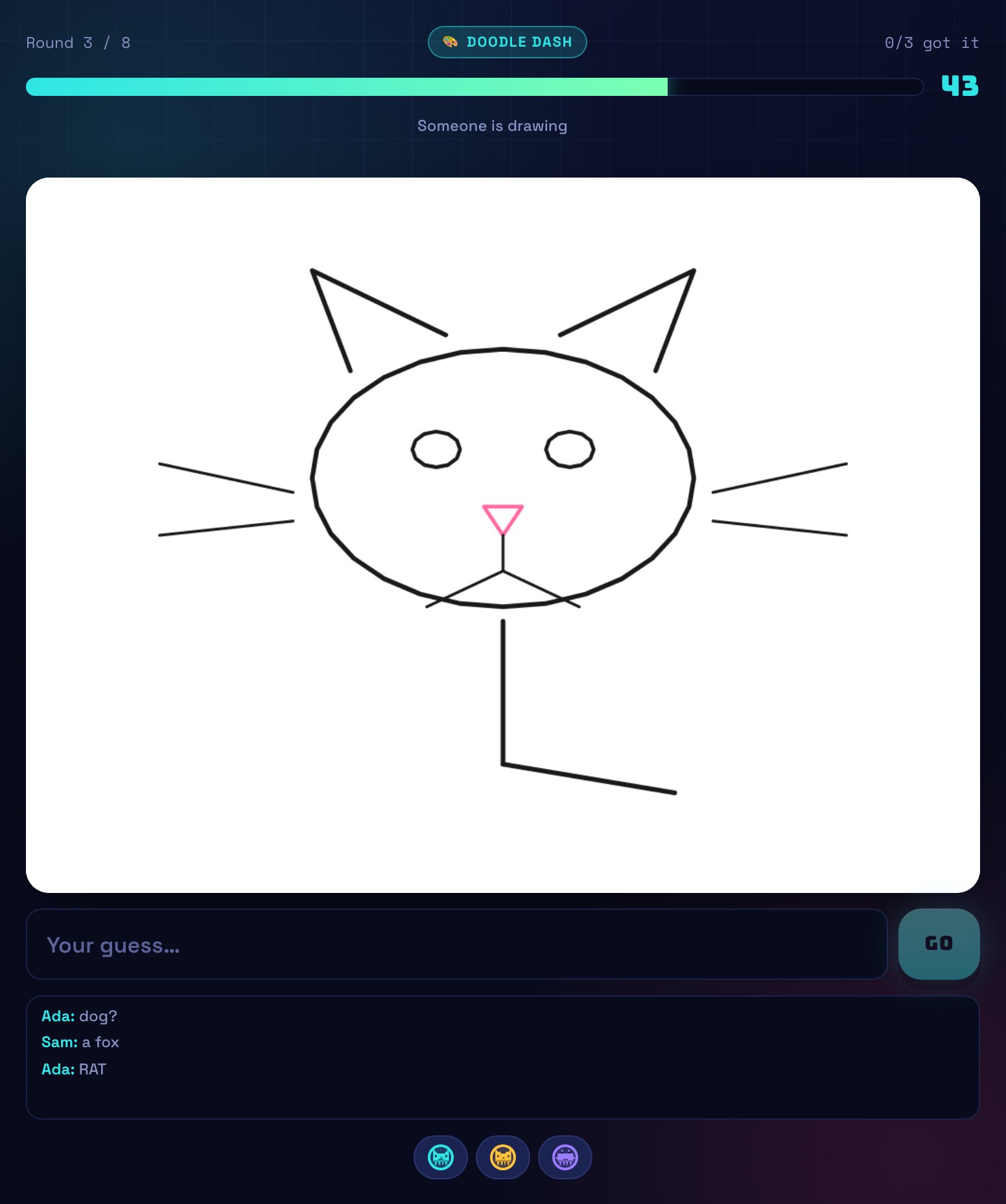
Task: Click the '0/3 got it' counter
Action: click(931, 43)
